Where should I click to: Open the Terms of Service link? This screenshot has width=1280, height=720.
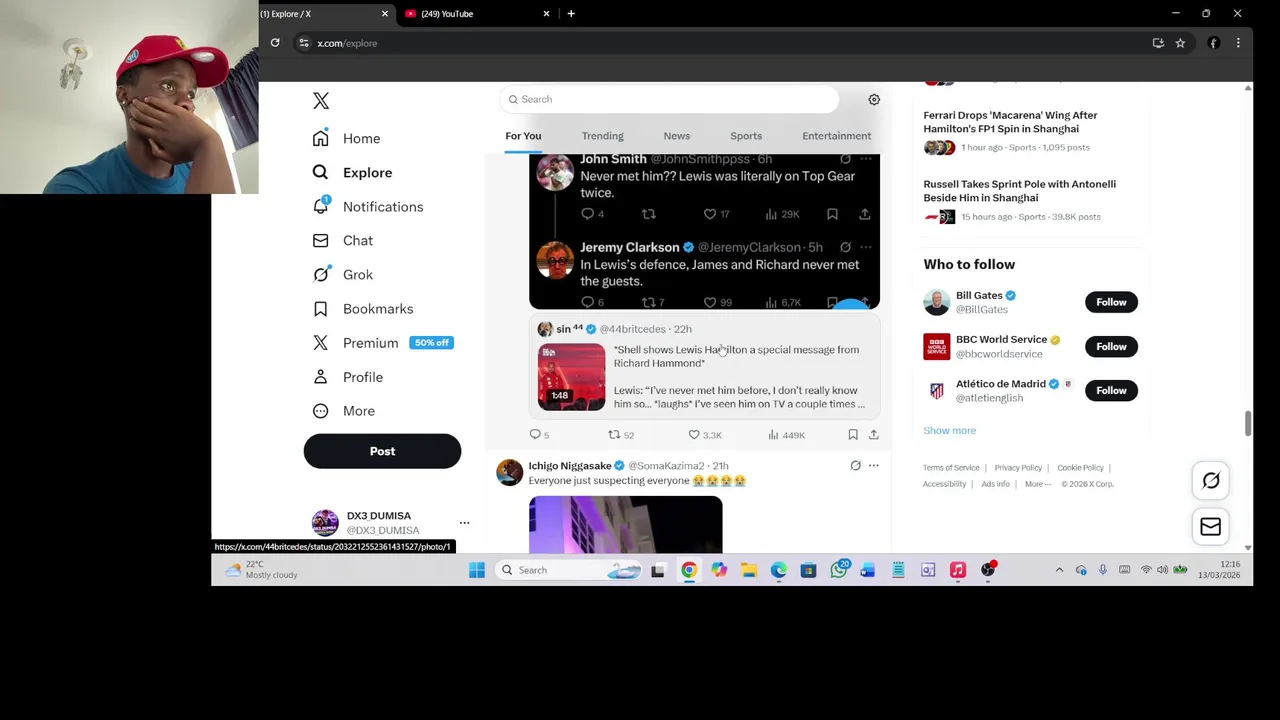[x=951, y=468]
